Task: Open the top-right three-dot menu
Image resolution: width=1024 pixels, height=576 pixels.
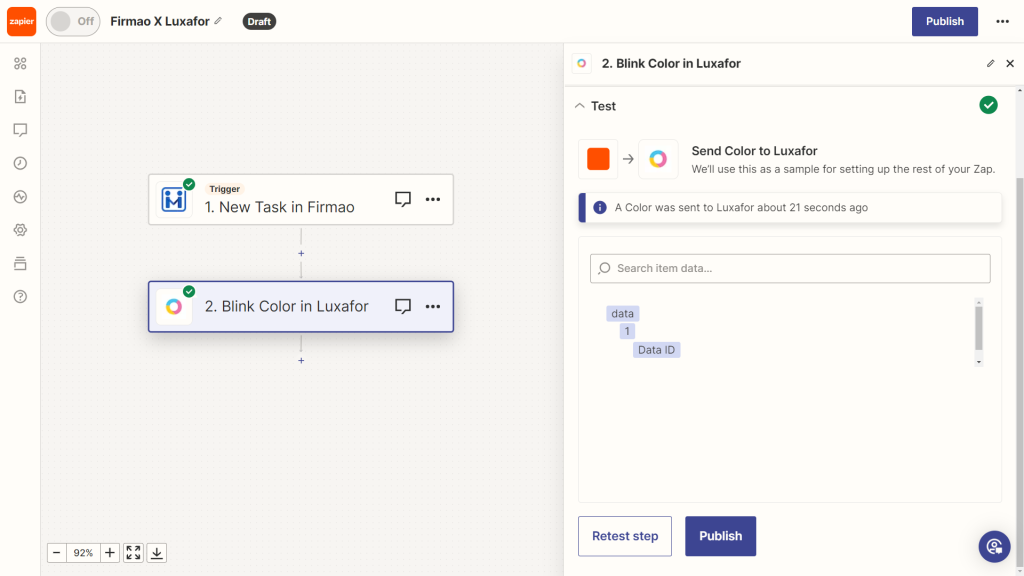Action: pyautogui.click(x=1003, y=20)
